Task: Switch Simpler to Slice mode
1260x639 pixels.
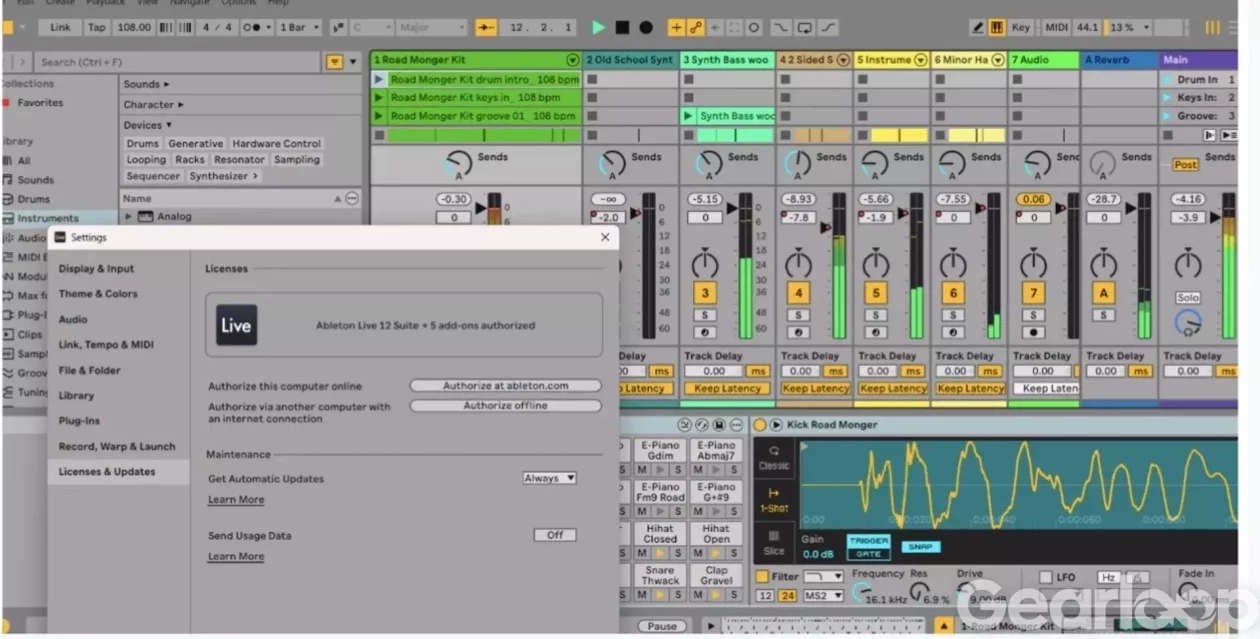Action: pos(774,543)
